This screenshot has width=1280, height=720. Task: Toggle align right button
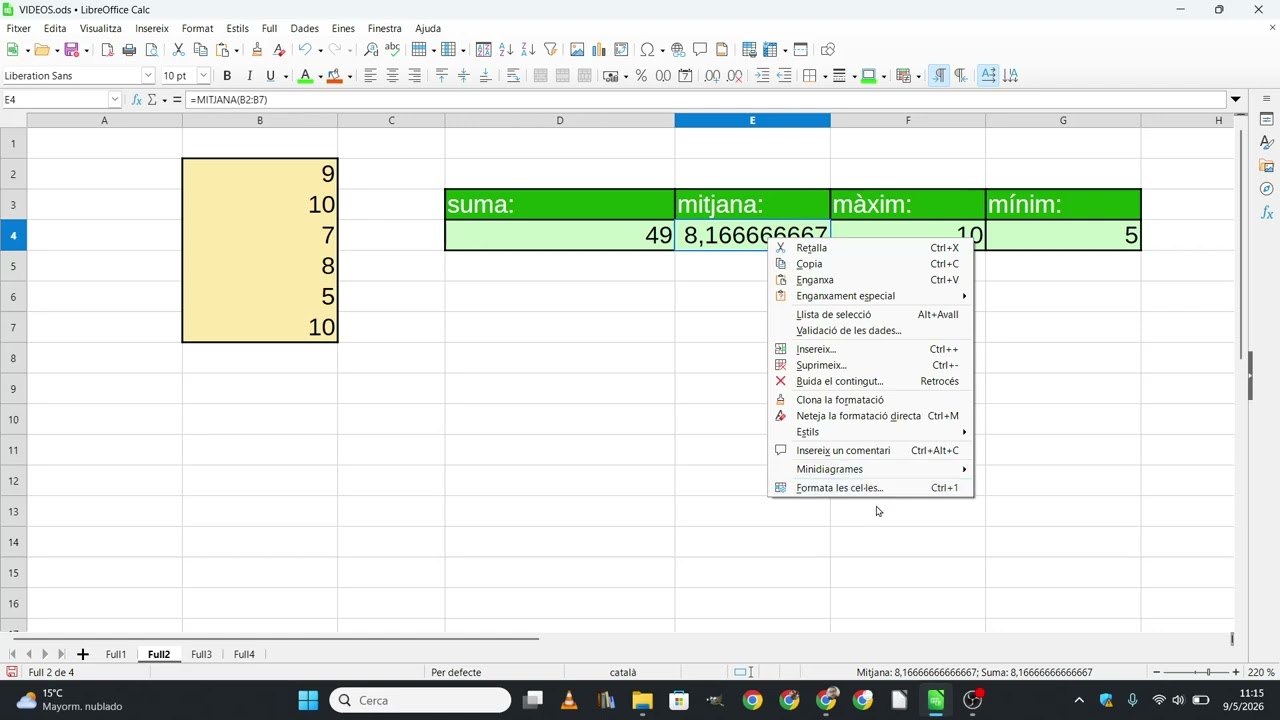pyautogui.click(x=414, y=75)
